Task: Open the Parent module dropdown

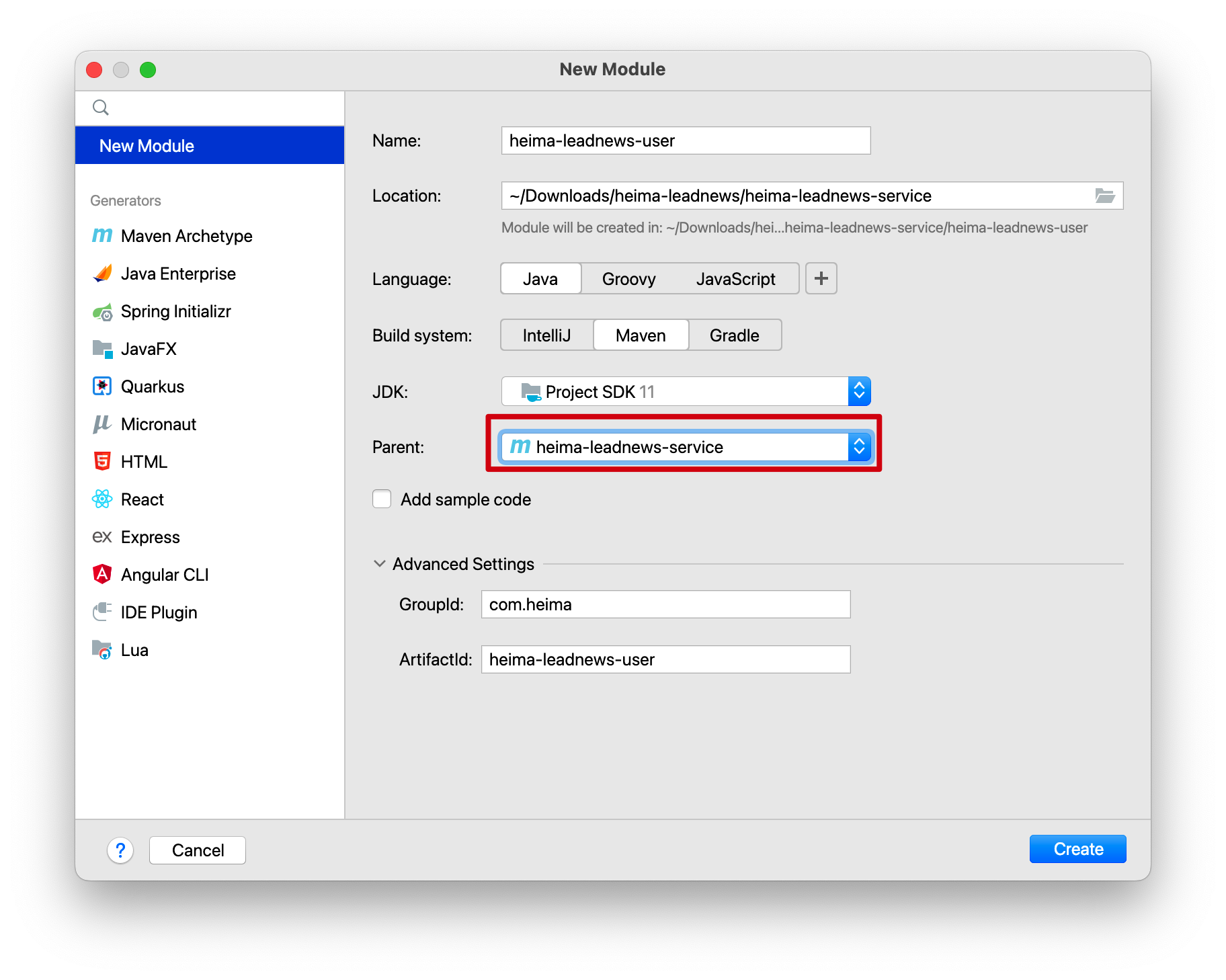Action: [x=686, y=447]
